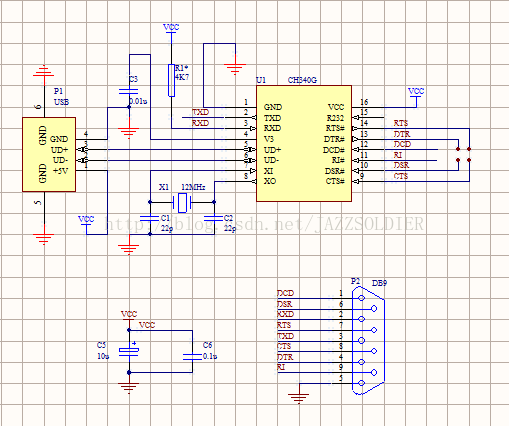The height and width of the screenshot is (426, 509).
Task: Click 'XI' pin name inside CH340G
Action: click(x=268, y=171)
